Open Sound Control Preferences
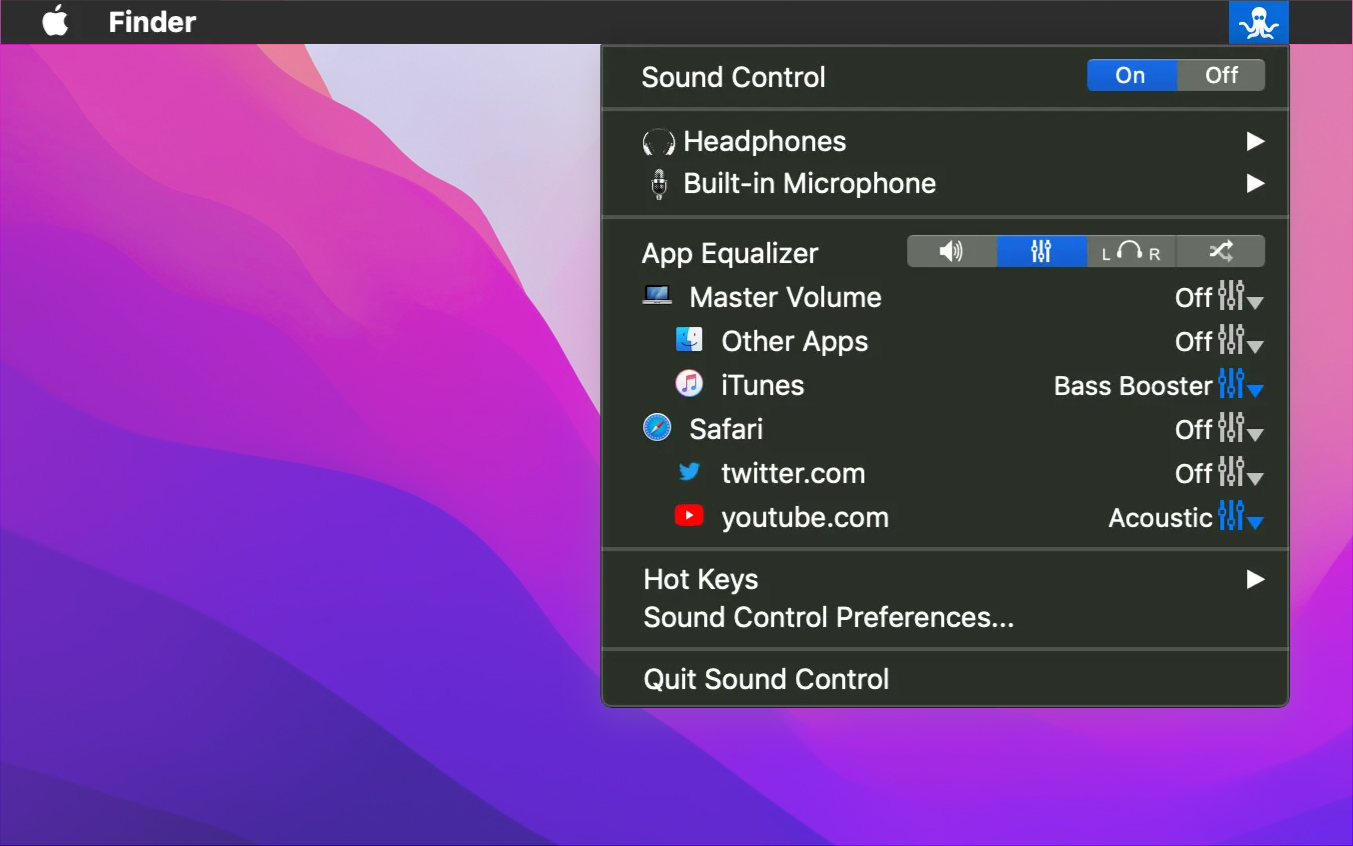The height and width of the screenshot is (846, 1353). tap(828, 617)
